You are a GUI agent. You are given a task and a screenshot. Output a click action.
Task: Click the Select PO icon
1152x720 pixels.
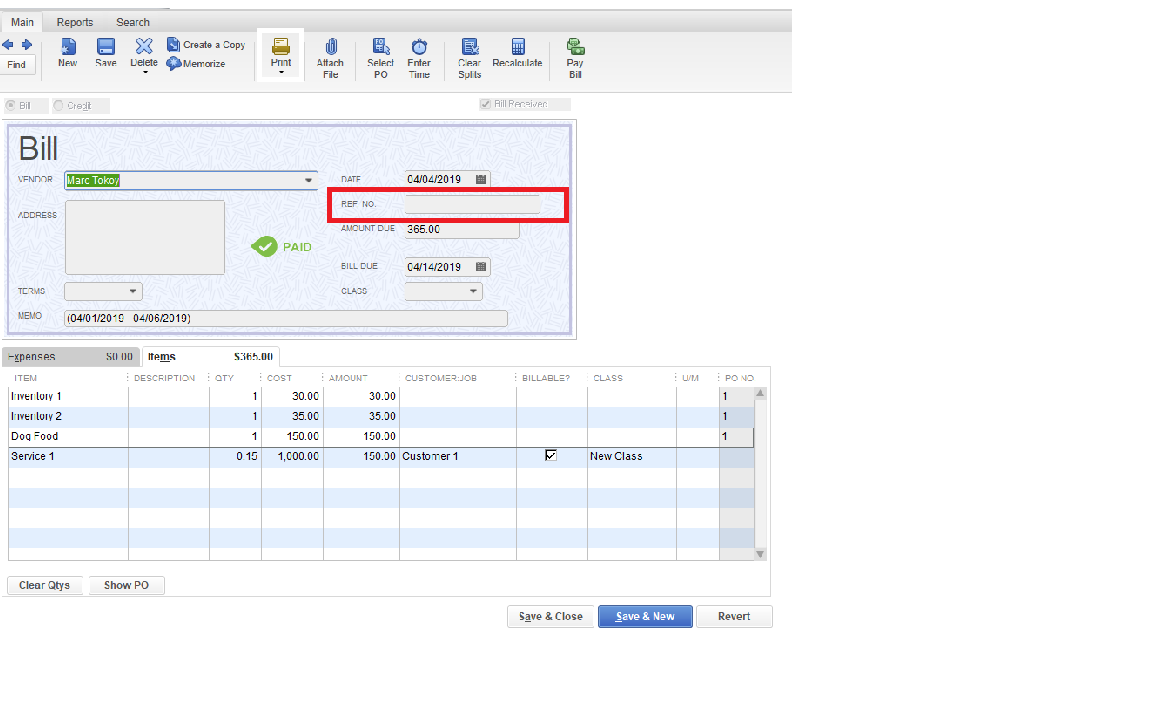[380, 47]
